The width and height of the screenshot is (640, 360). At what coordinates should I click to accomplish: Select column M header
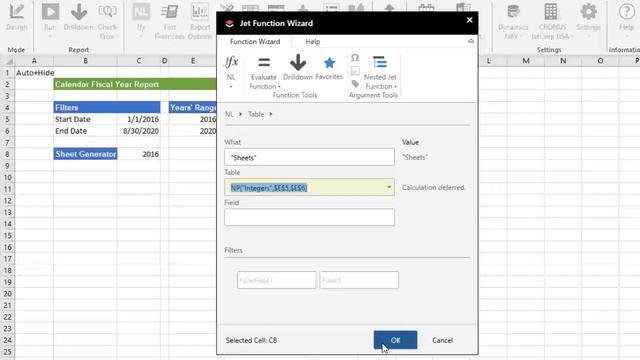pyautogui.click(x=526, y=61)
